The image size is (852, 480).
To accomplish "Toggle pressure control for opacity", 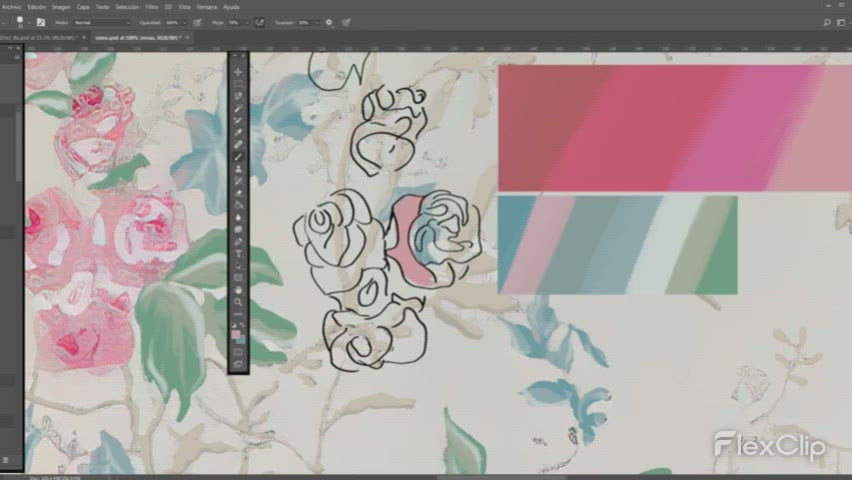I will [197, 21].
